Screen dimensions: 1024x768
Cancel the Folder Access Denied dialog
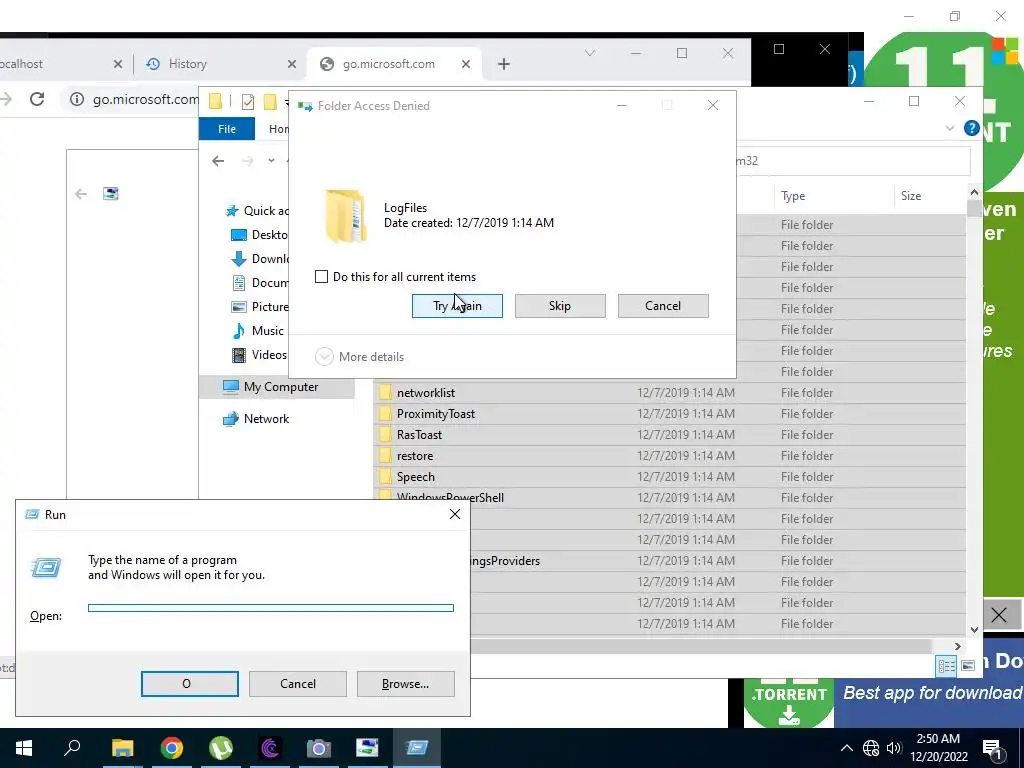(x=663, y=306)
